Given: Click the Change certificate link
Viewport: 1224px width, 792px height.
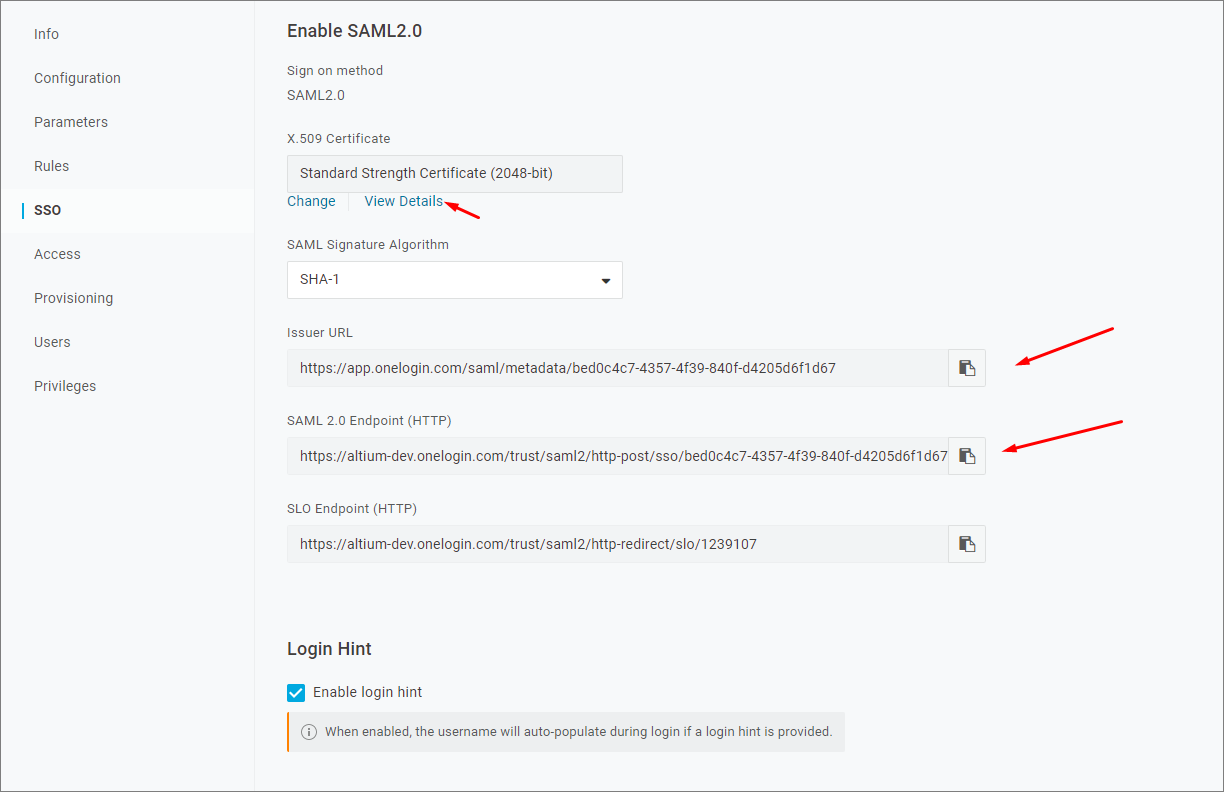Looking at the screenshot, I should pyautogui.click(x=311, y=201).
